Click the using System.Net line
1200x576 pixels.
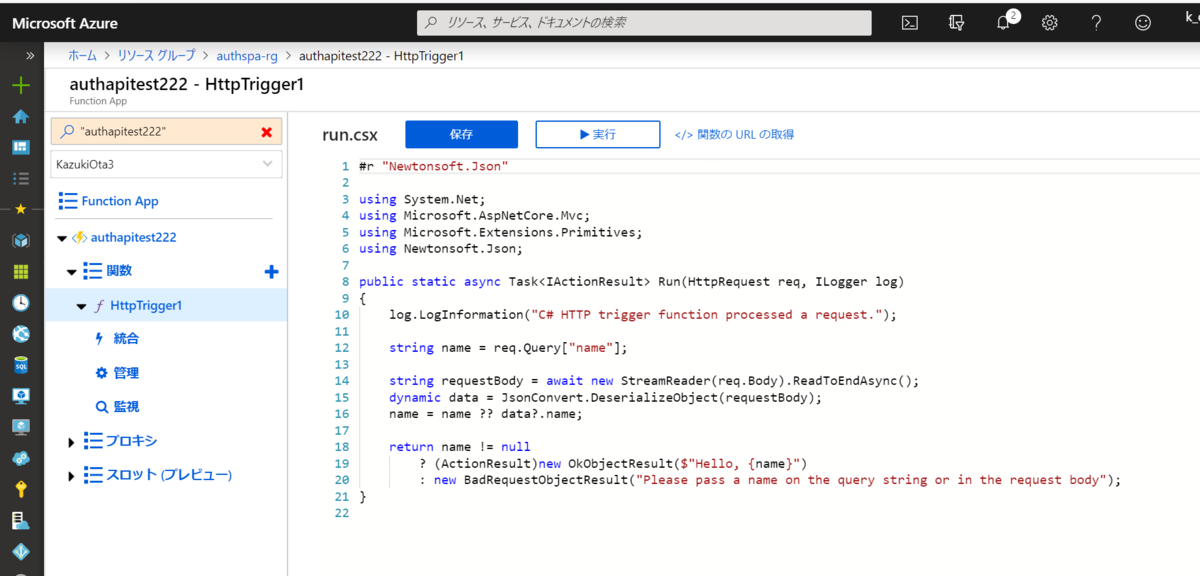pyautogui.click(x=422, y=199)
